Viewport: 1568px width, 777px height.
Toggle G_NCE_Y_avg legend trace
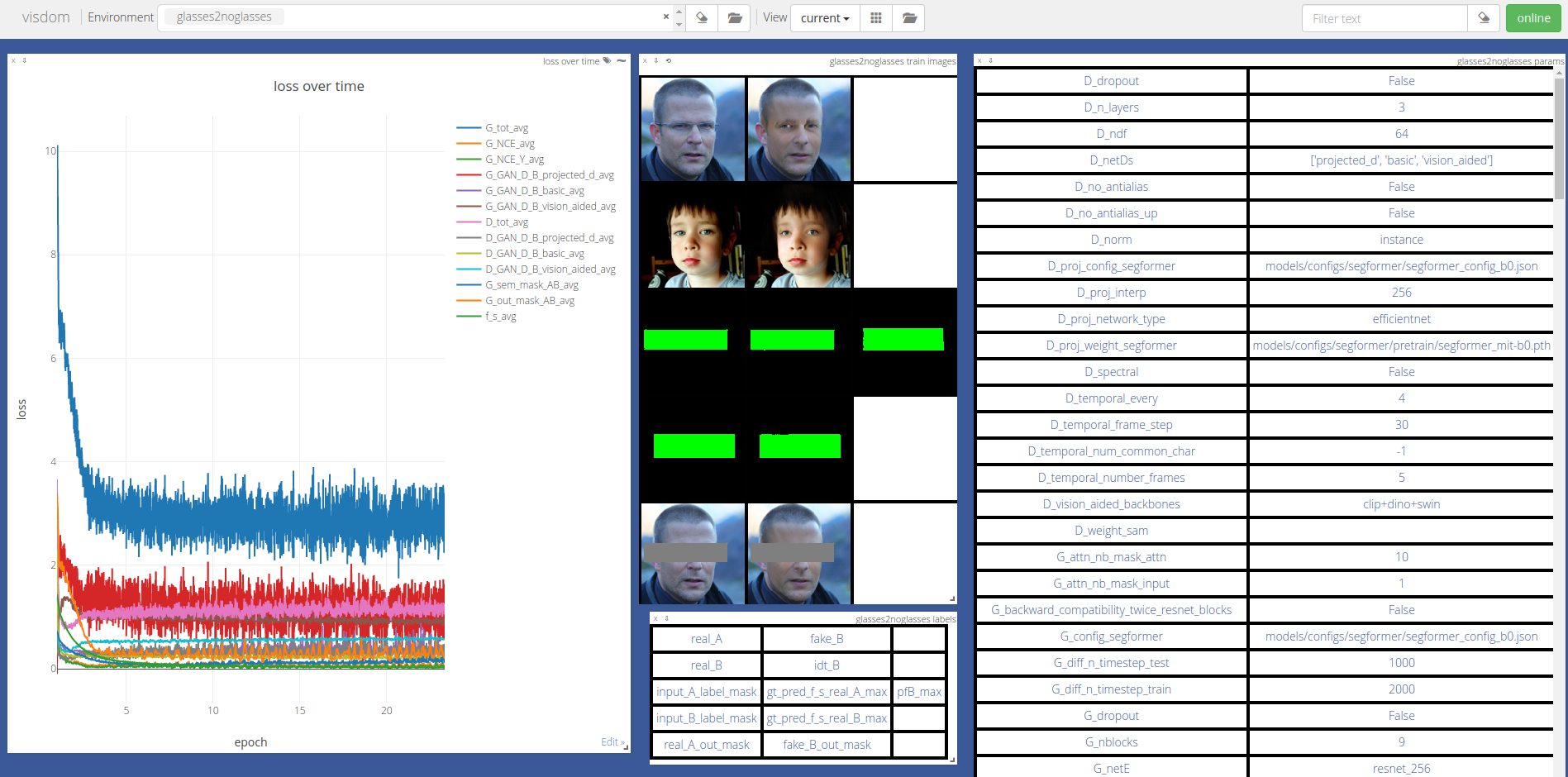[x=500, y=160]
